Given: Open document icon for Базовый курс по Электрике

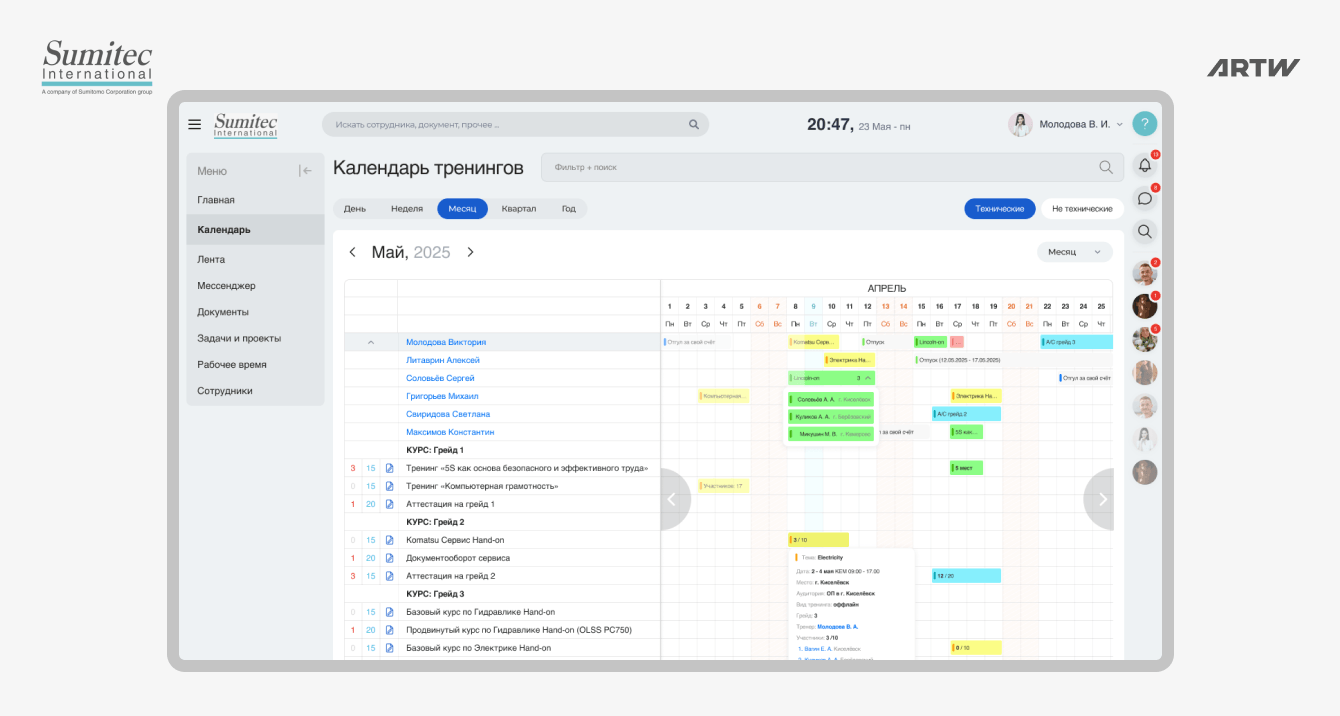Looking at the screenshot, I should coord(390,648).
